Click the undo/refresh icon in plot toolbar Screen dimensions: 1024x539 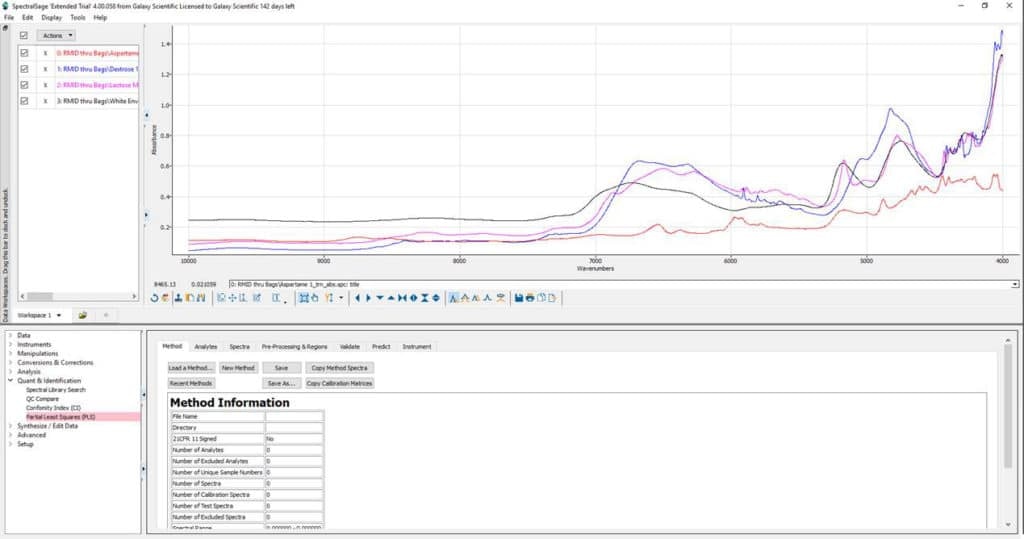click(154, 297)
